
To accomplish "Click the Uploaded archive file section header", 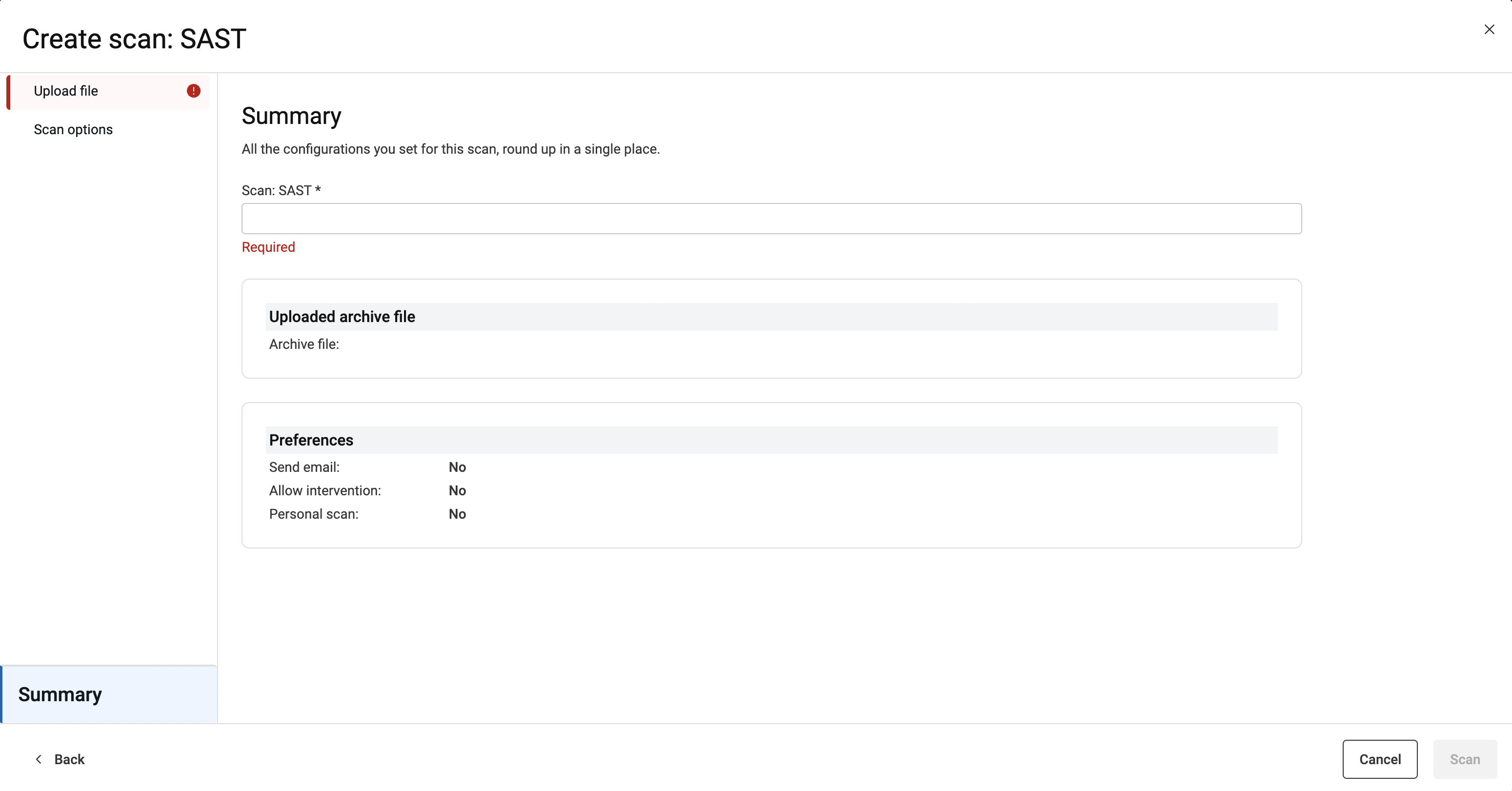I will 342,317.
